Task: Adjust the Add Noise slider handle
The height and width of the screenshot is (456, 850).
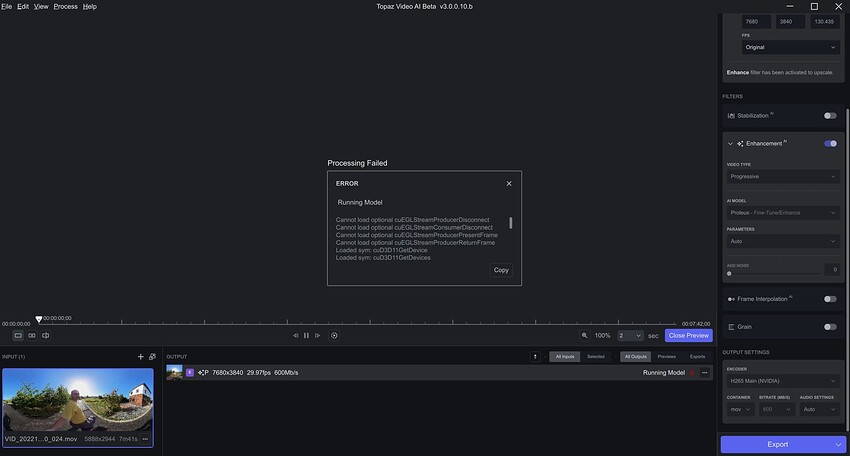Action: click(729, 274)
